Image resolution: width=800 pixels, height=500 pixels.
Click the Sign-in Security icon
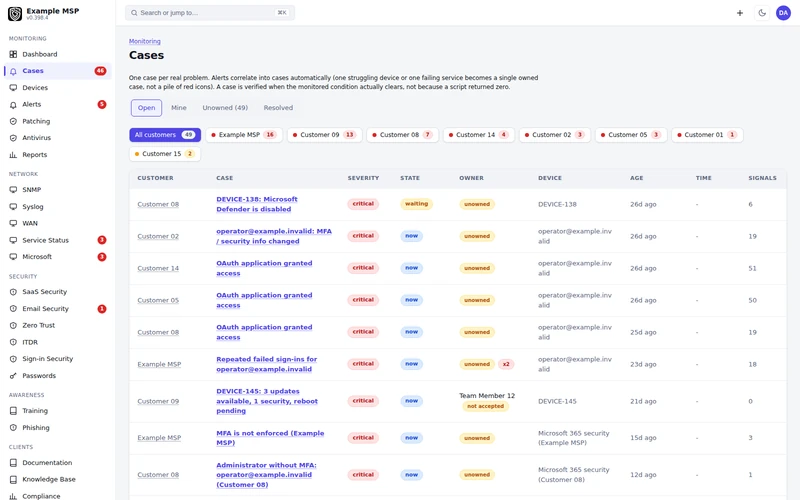pos(13,359)
